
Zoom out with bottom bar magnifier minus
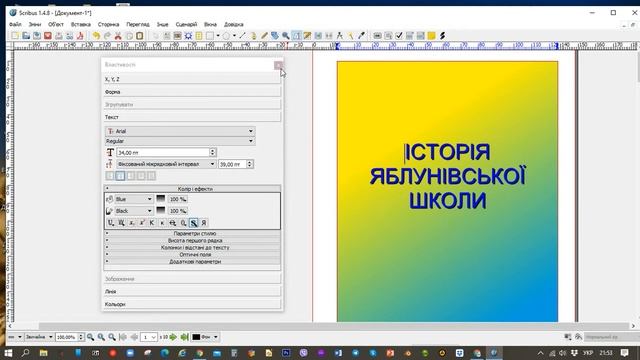point(91,337)
